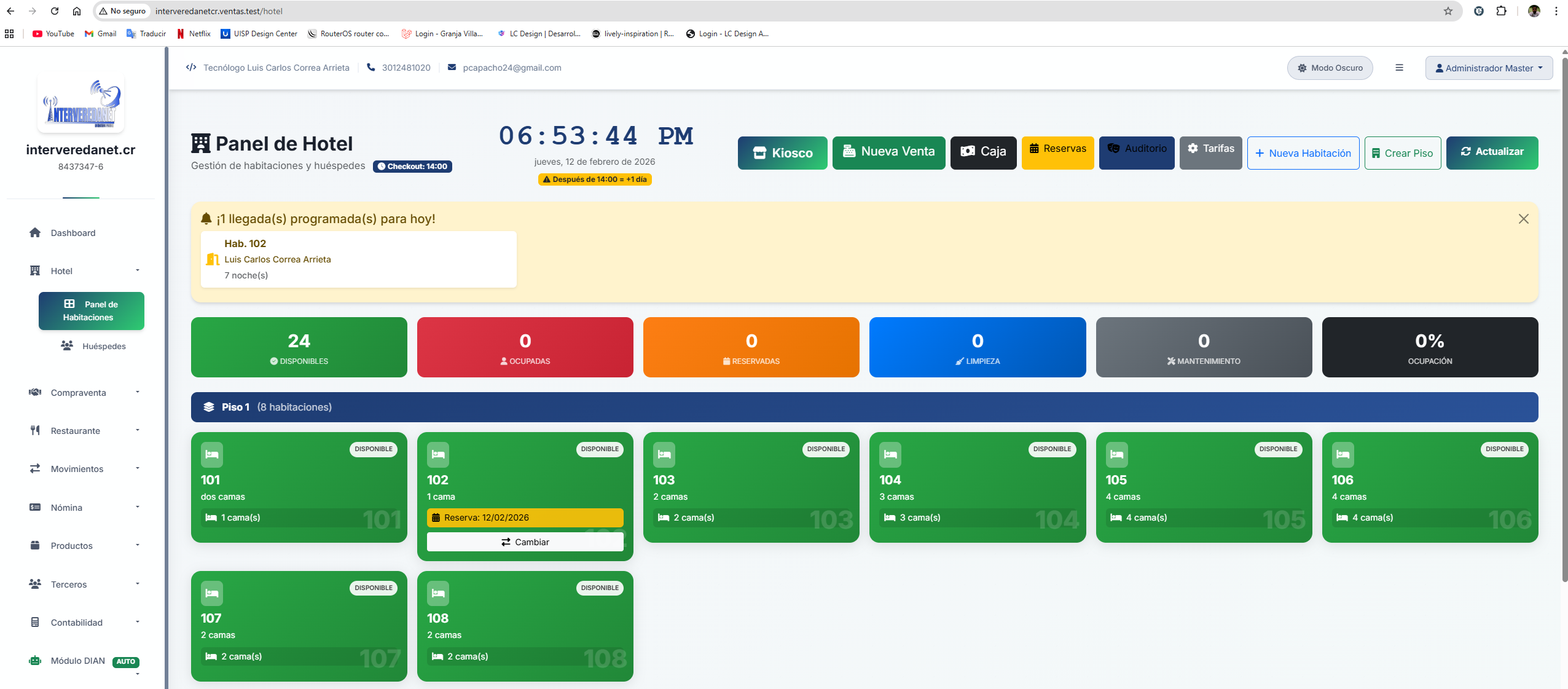The height and width of the screenshot is (689, 1568).
Task: Dismiss the arrivals alert banner
Action: [1523, 219]
